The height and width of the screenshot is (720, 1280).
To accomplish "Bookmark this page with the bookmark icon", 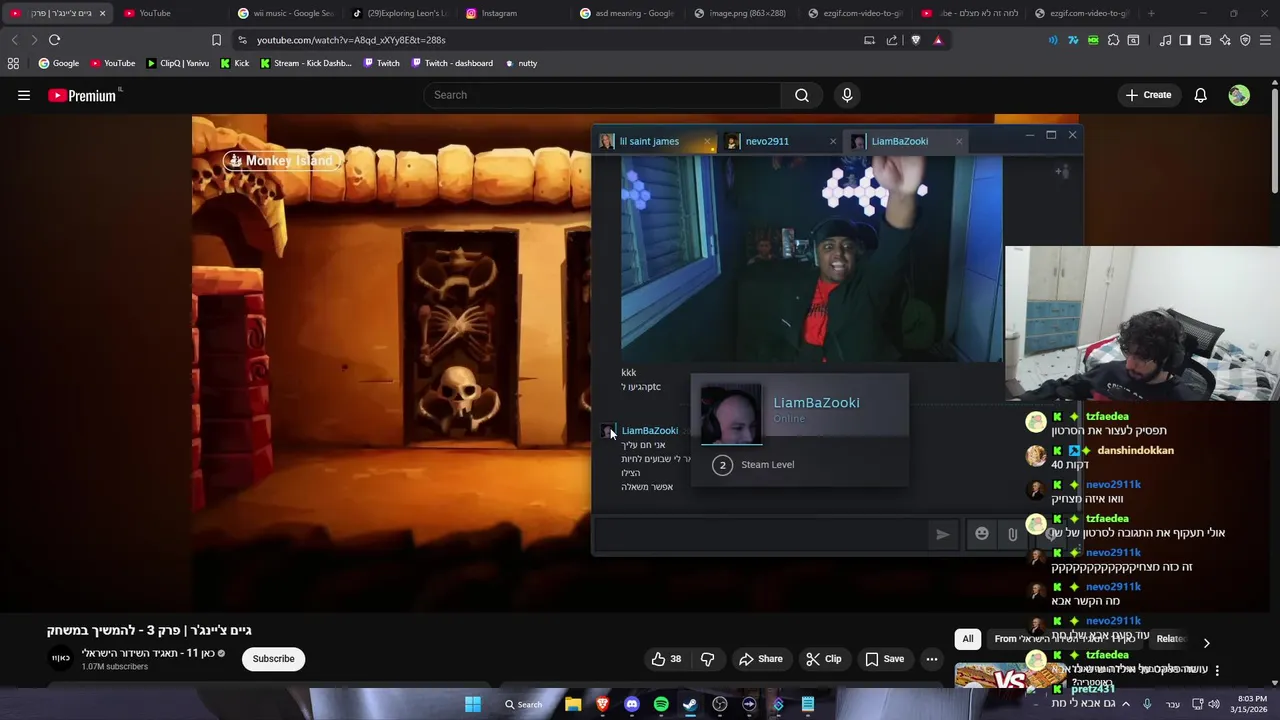I will [x=216, y=40].
